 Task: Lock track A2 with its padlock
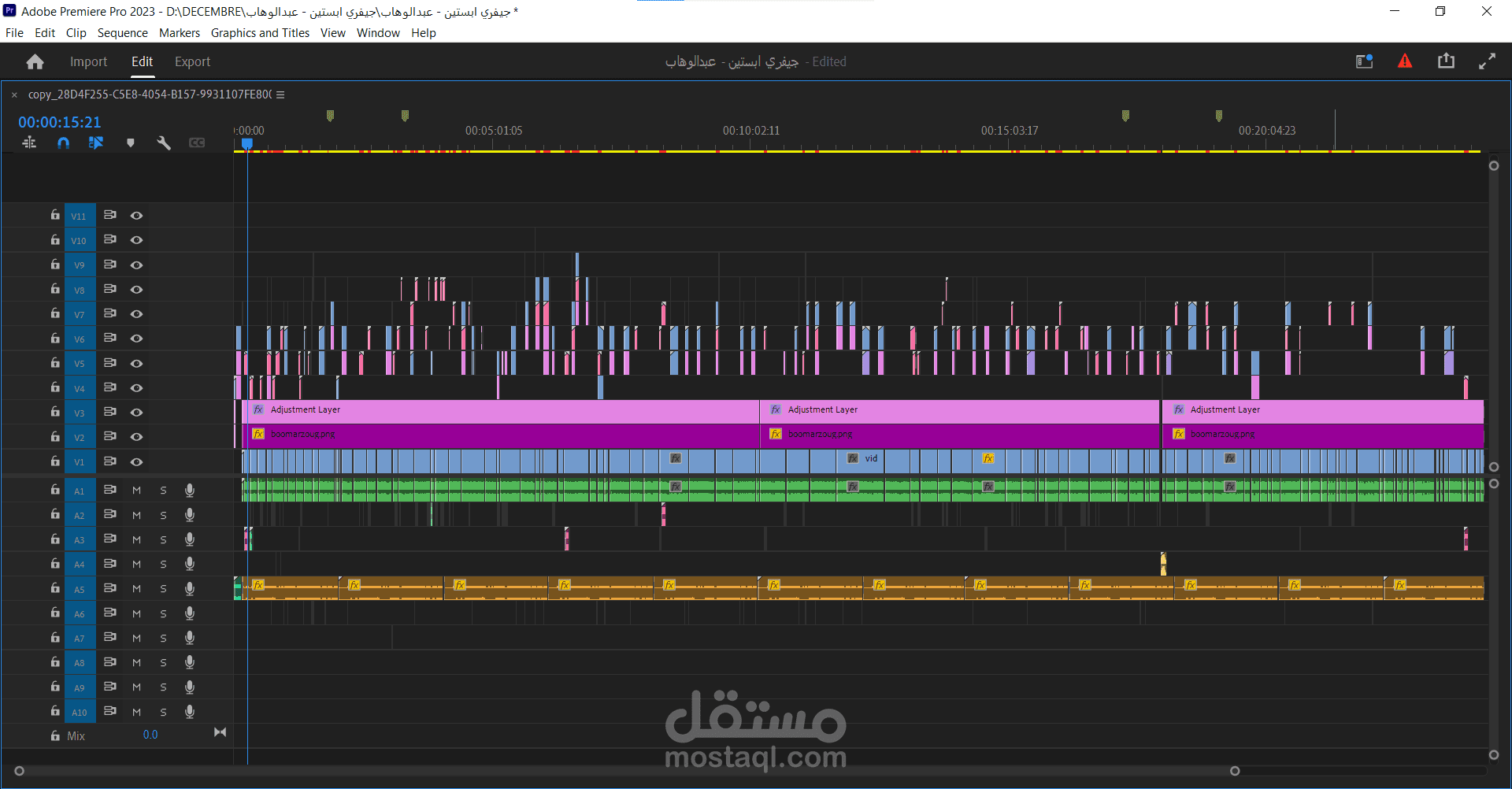(55, 514)
